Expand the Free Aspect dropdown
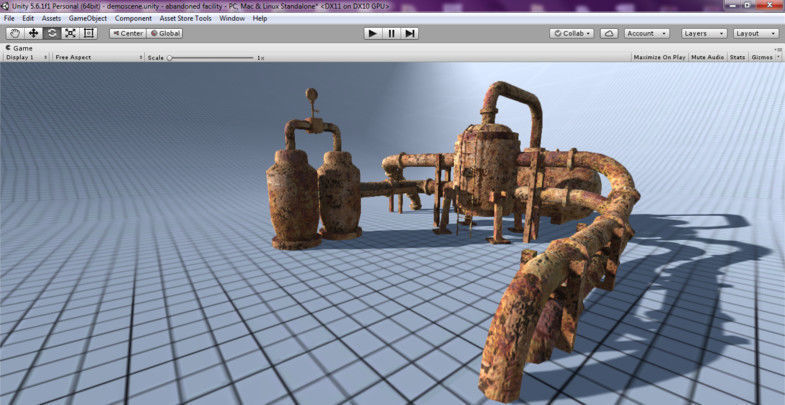Screen dimensions: 785x405 pos(99,58)
